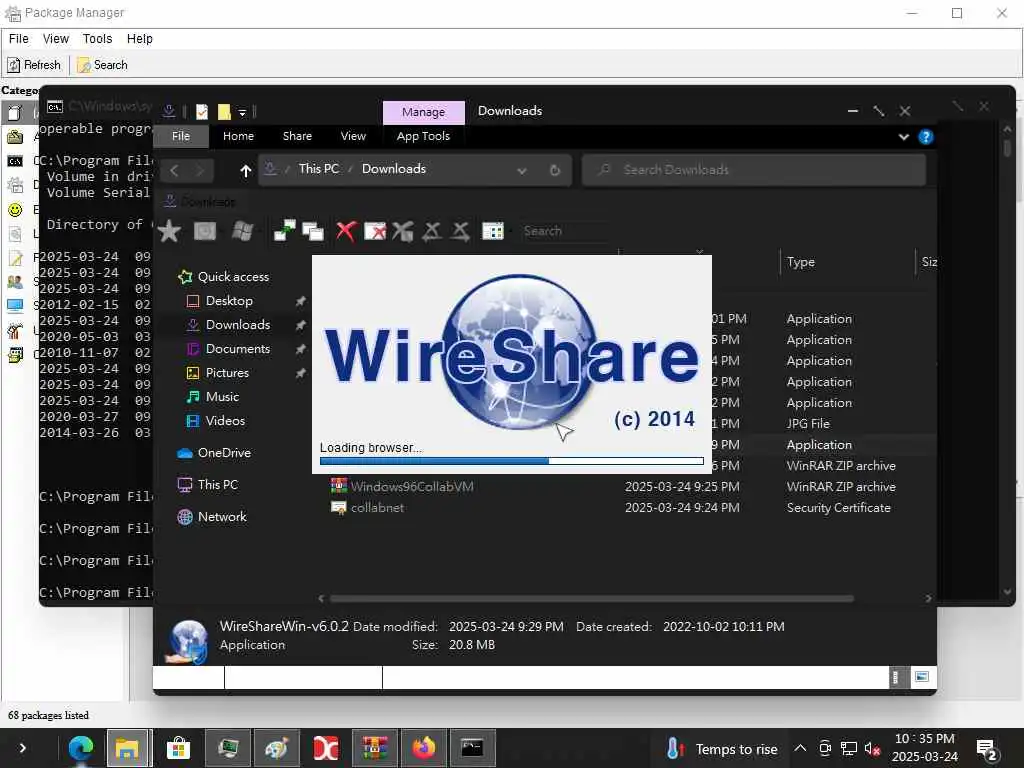This screenshot has height=768, width=1024.
Task: Select Quick access in navigation pane
Action: coord(223,277)
